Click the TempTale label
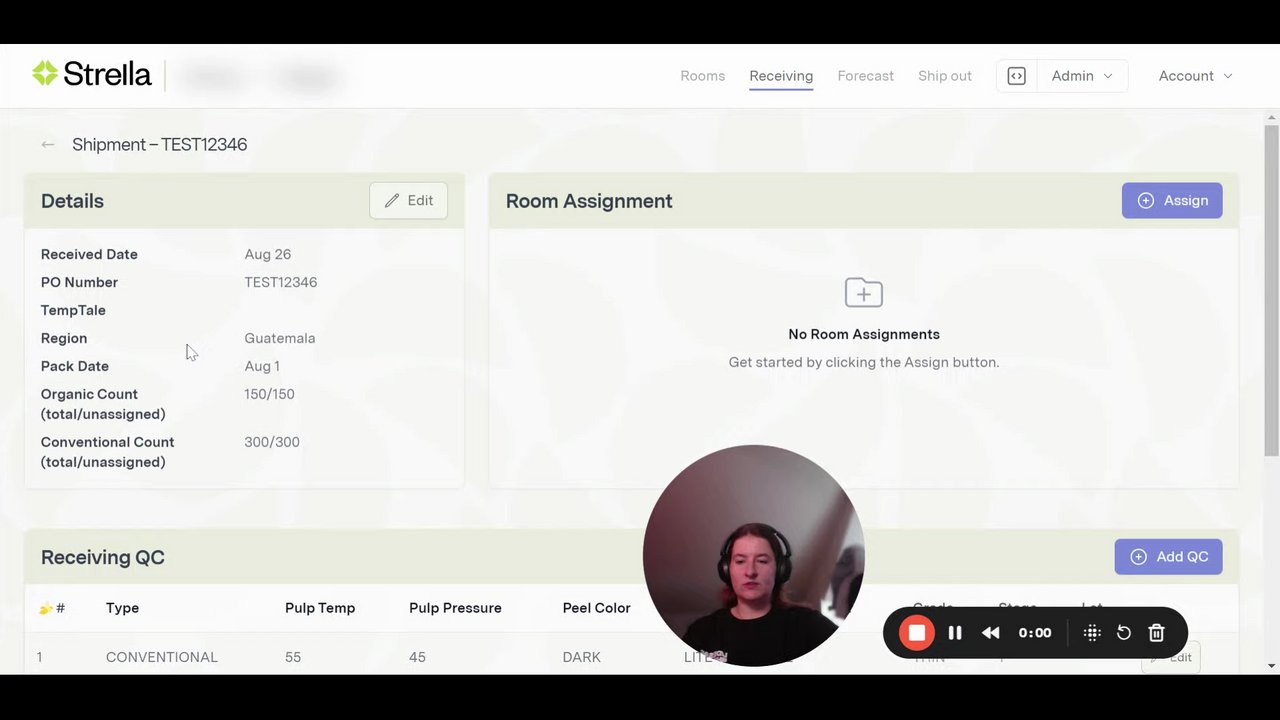 73,310
